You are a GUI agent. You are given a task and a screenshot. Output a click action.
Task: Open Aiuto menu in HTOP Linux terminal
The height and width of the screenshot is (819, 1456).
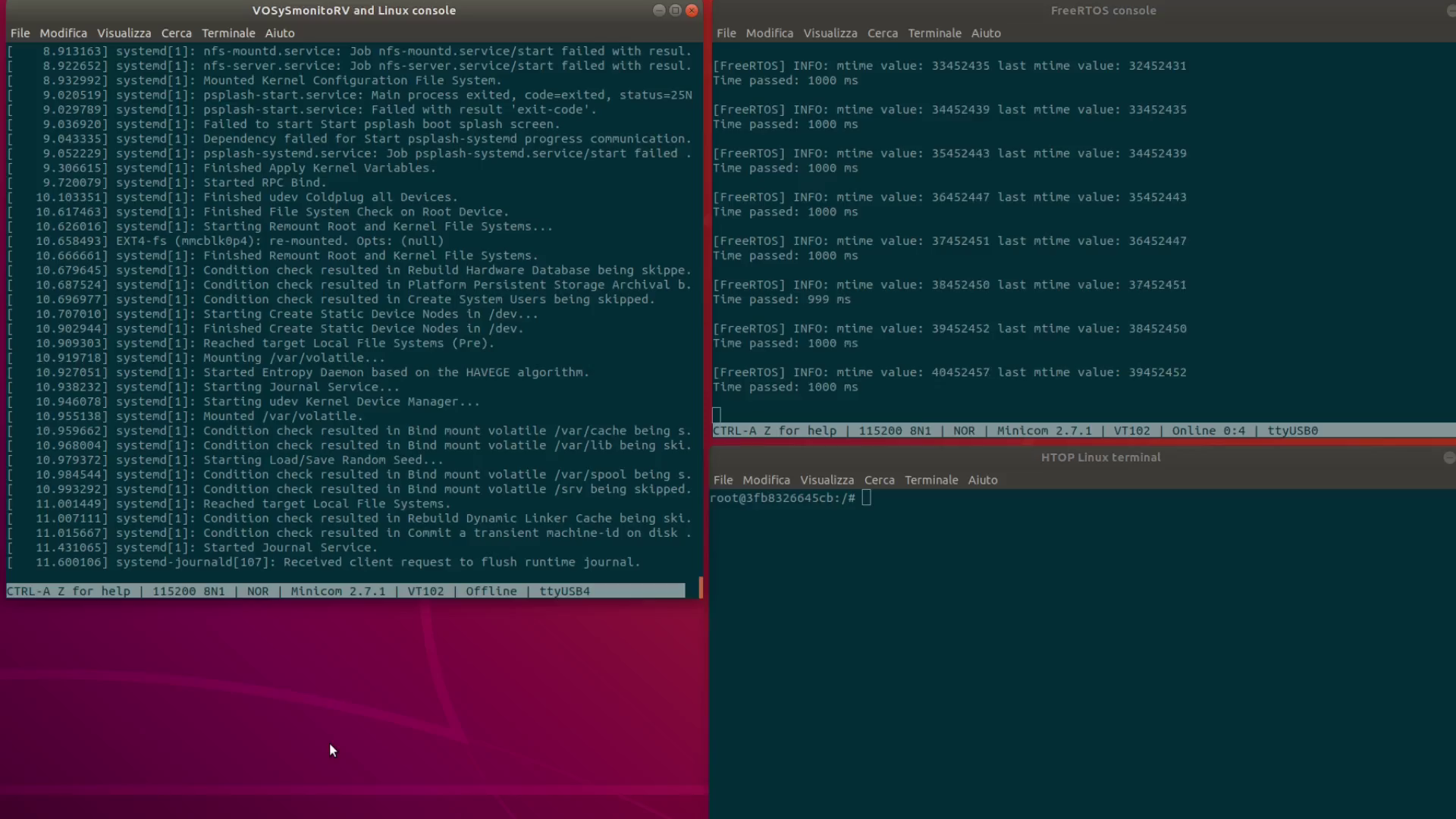pos(983,480)
